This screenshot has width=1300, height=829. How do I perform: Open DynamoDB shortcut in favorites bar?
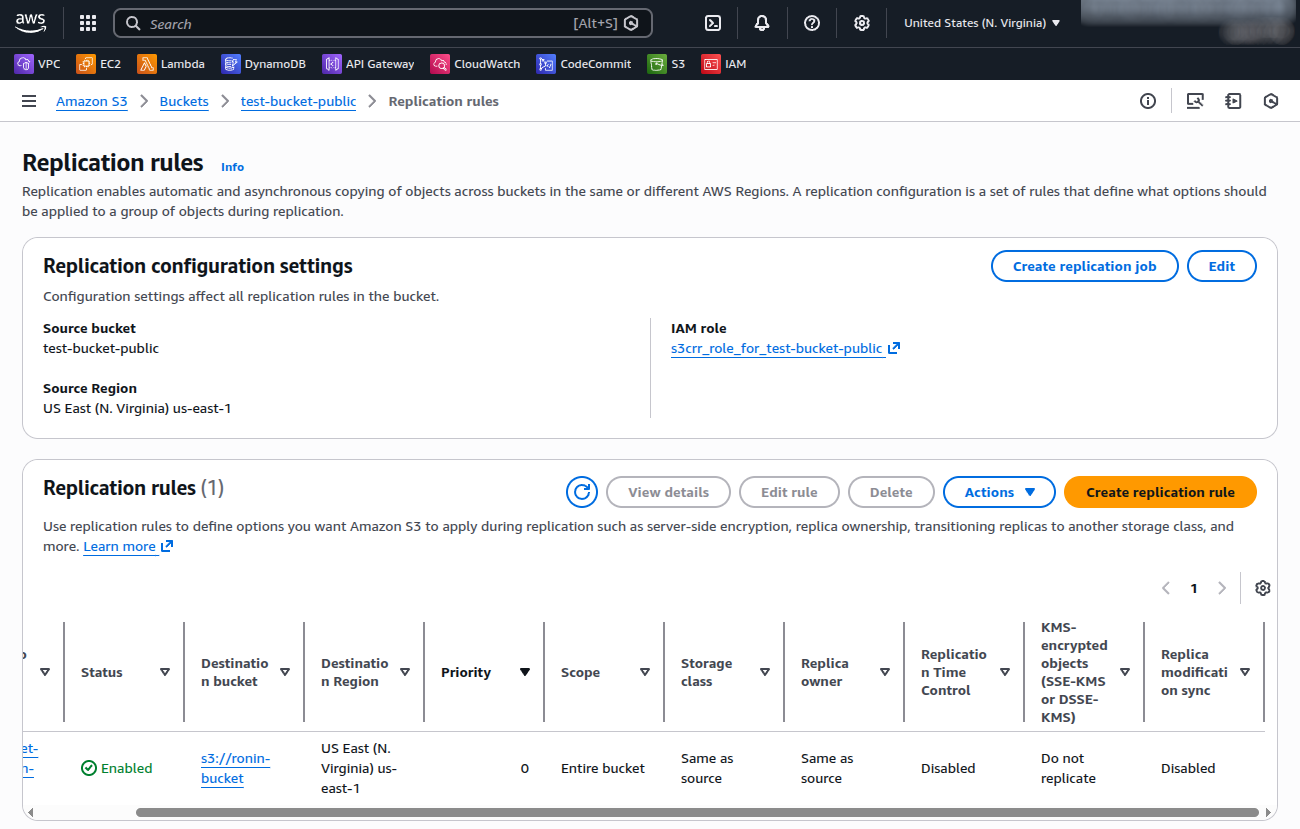[x=264, y=64]
